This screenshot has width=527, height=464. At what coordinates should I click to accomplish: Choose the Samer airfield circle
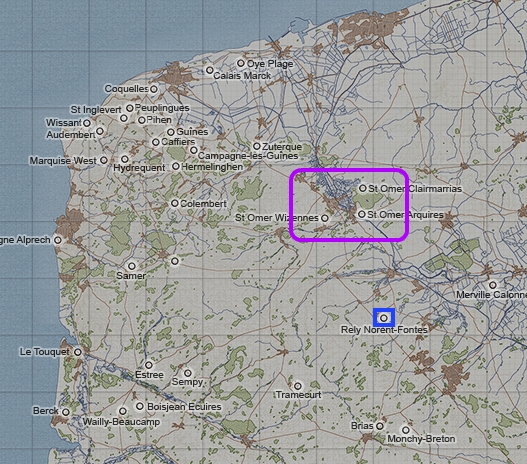pyautogui.click(x=132, y=266)
